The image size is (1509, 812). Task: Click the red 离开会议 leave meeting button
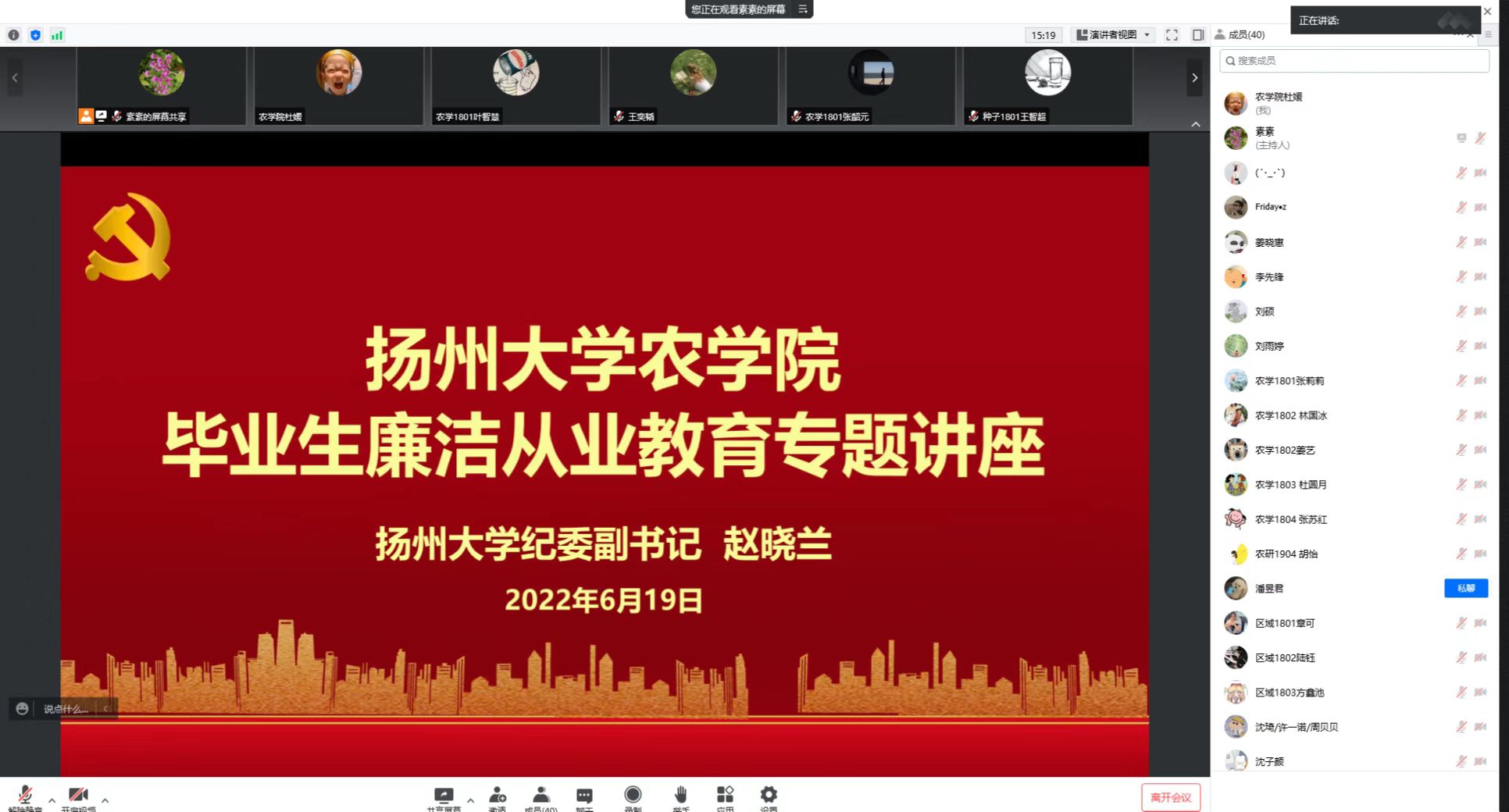[x=1170, y=797]
